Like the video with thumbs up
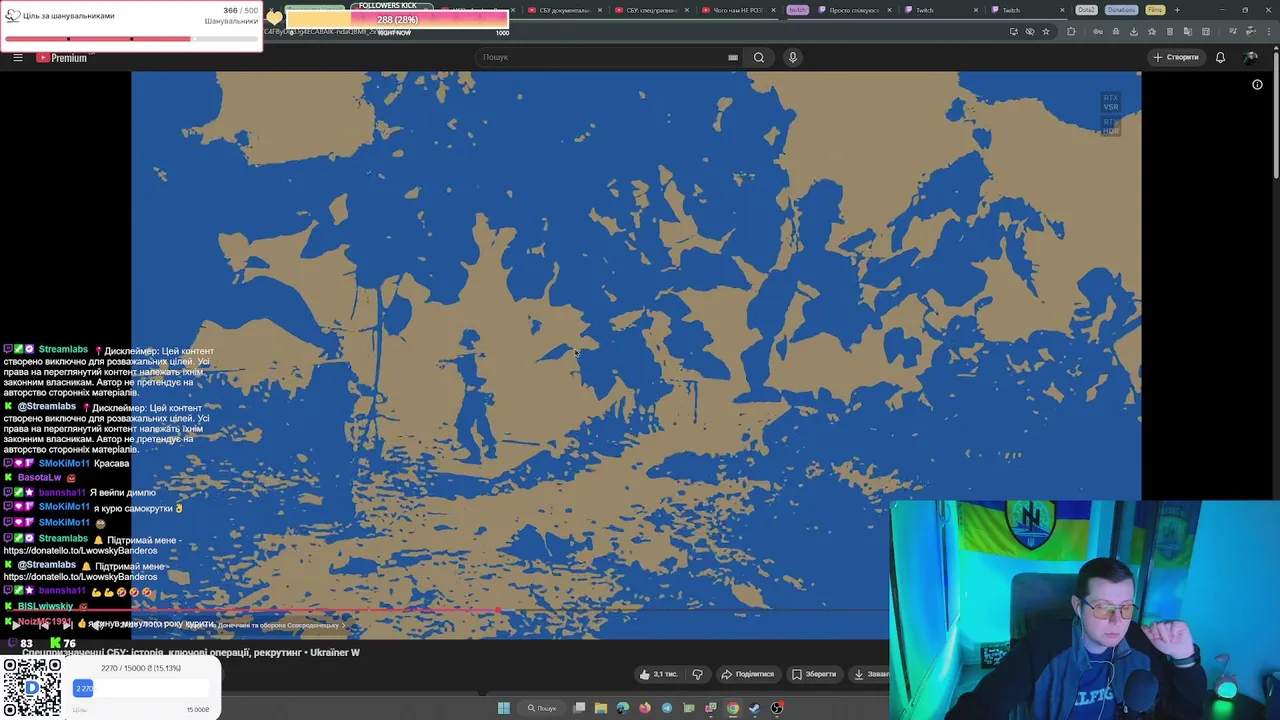1280x720 pixels. click(x=658, y=674)
